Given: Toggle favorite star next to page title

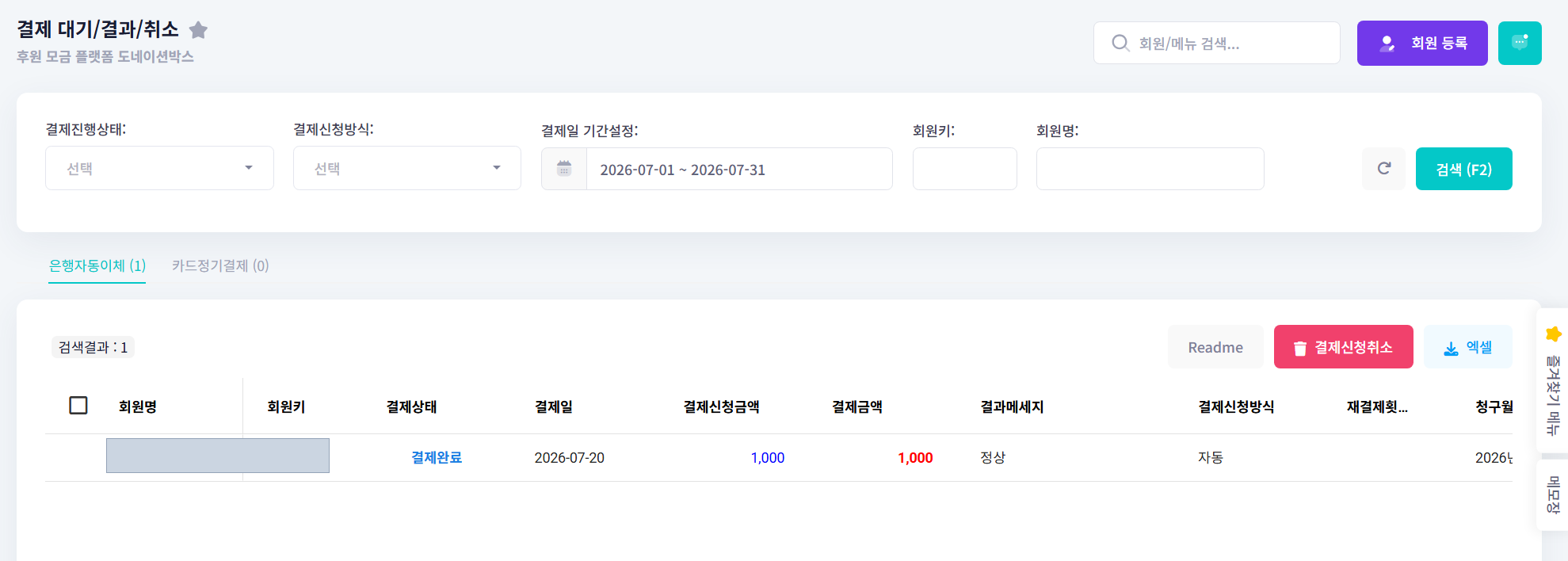Looking at the screenshot, I should coord(198,30).
